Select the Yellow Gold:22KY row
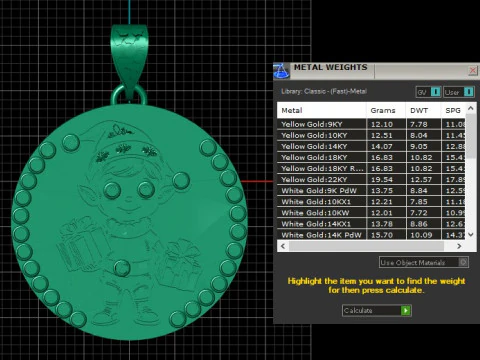Screen dimensions: 480x360 point(371,179)
